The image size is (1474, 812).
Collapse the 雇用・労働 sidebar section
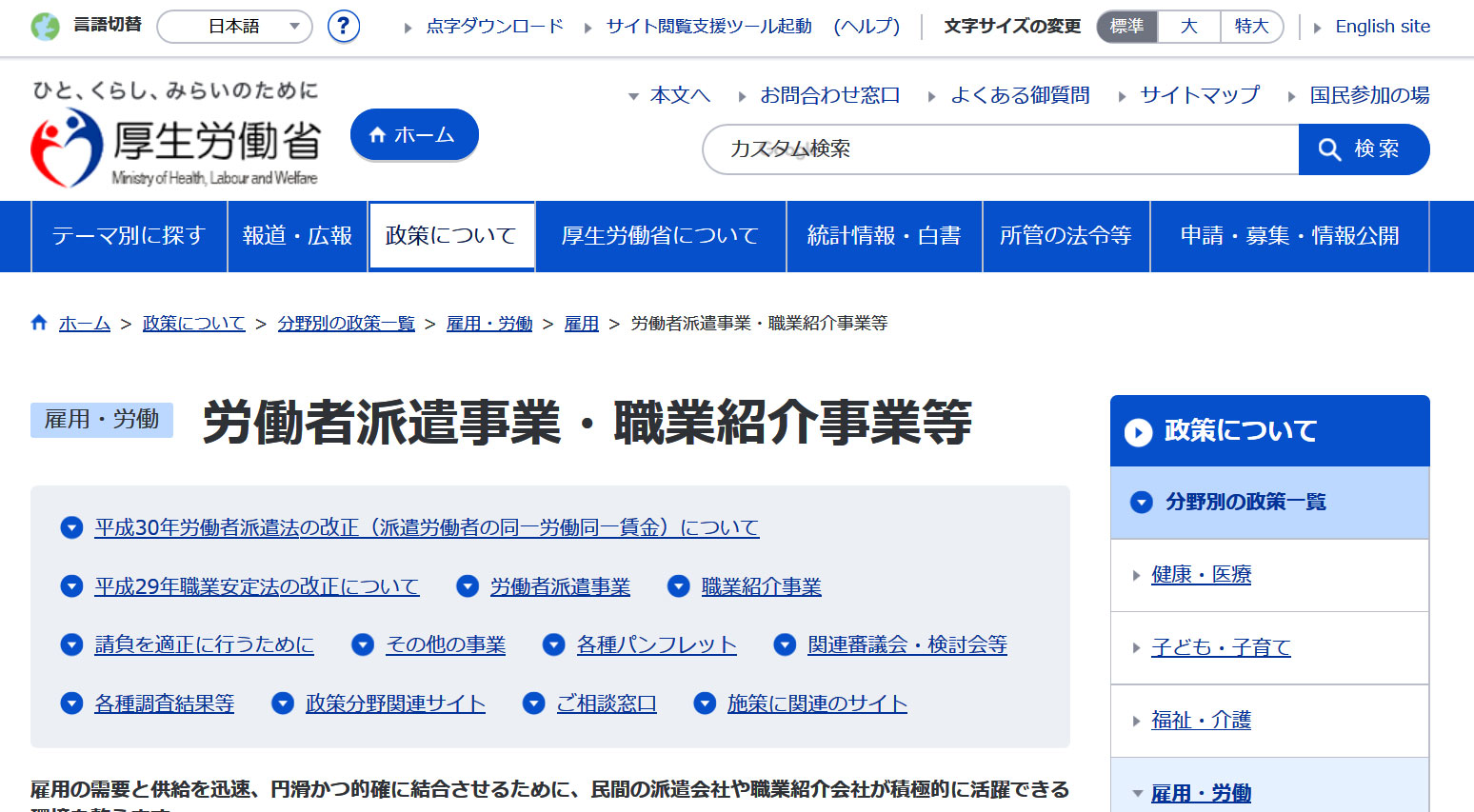pos(1137,793)
